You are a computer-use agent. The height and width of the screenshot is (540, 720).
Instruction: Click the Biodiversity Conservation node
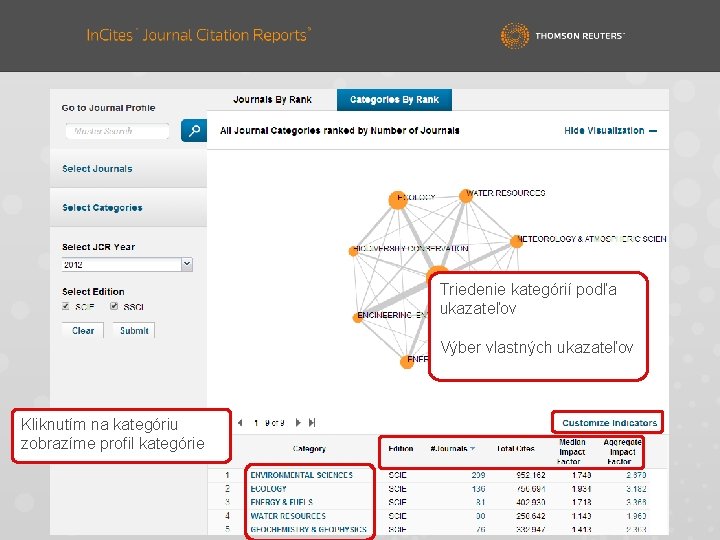pyautogui.click(x=353, y=251)
